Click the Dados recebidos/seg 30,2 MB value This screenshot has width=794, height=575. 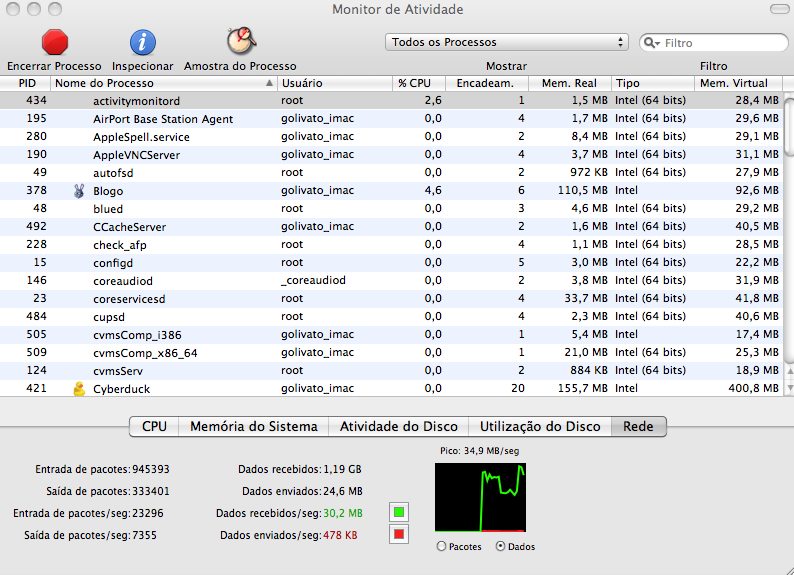click(343, 513)
